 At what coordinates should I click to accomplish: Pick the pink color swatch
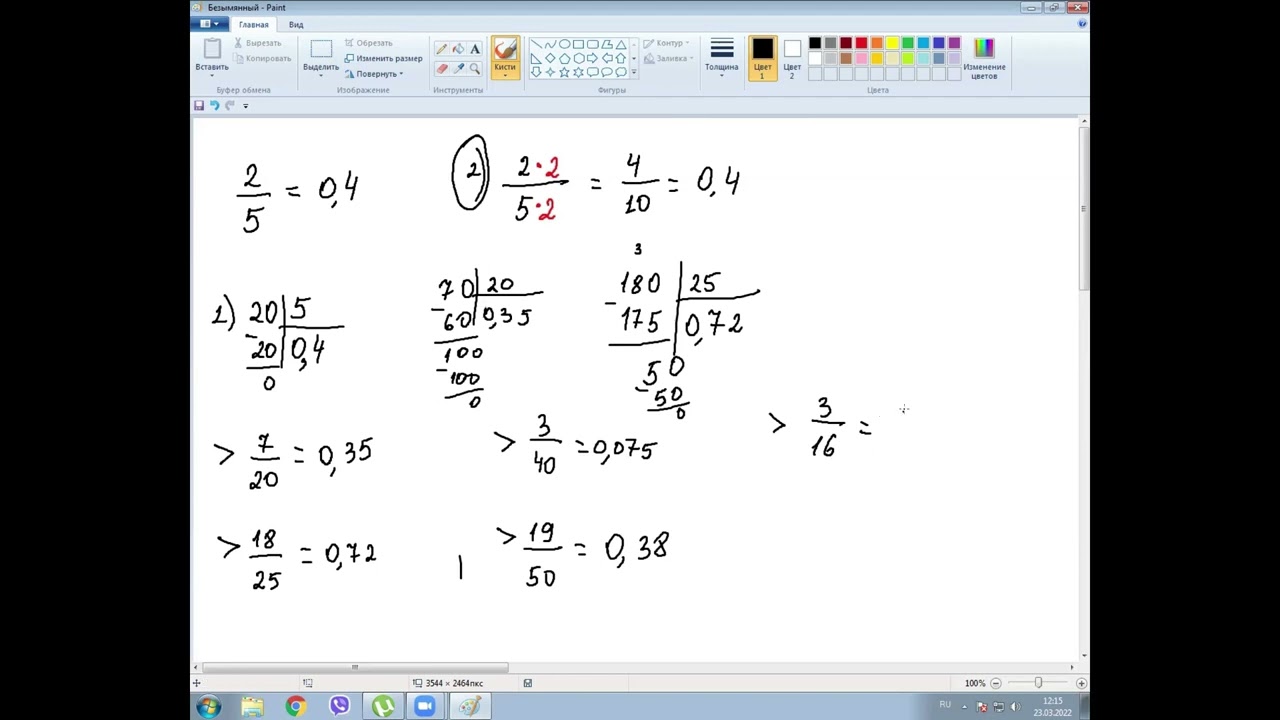click(861, 58)
